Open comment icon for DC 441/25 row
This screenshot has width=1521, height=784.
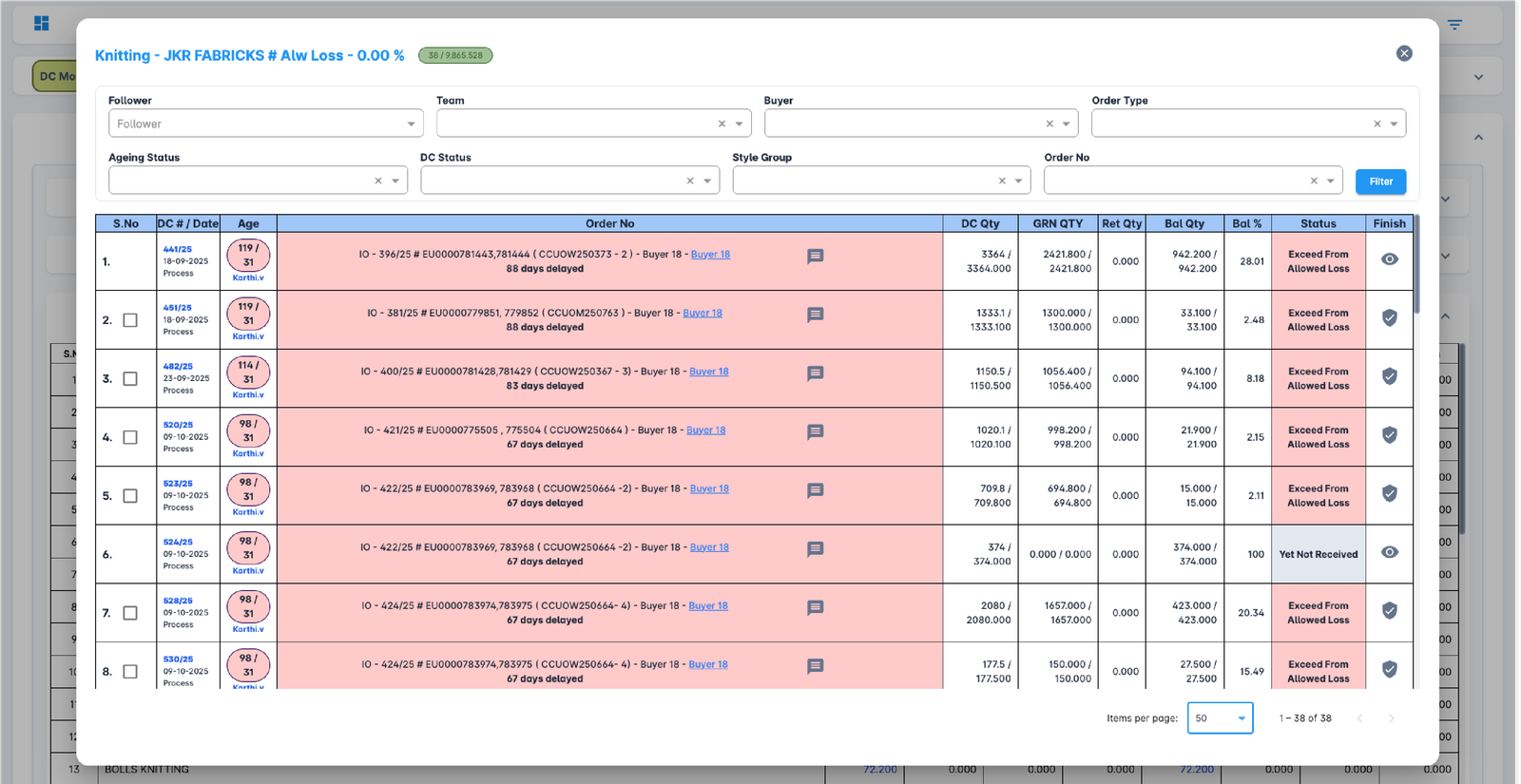pos(815,257)
